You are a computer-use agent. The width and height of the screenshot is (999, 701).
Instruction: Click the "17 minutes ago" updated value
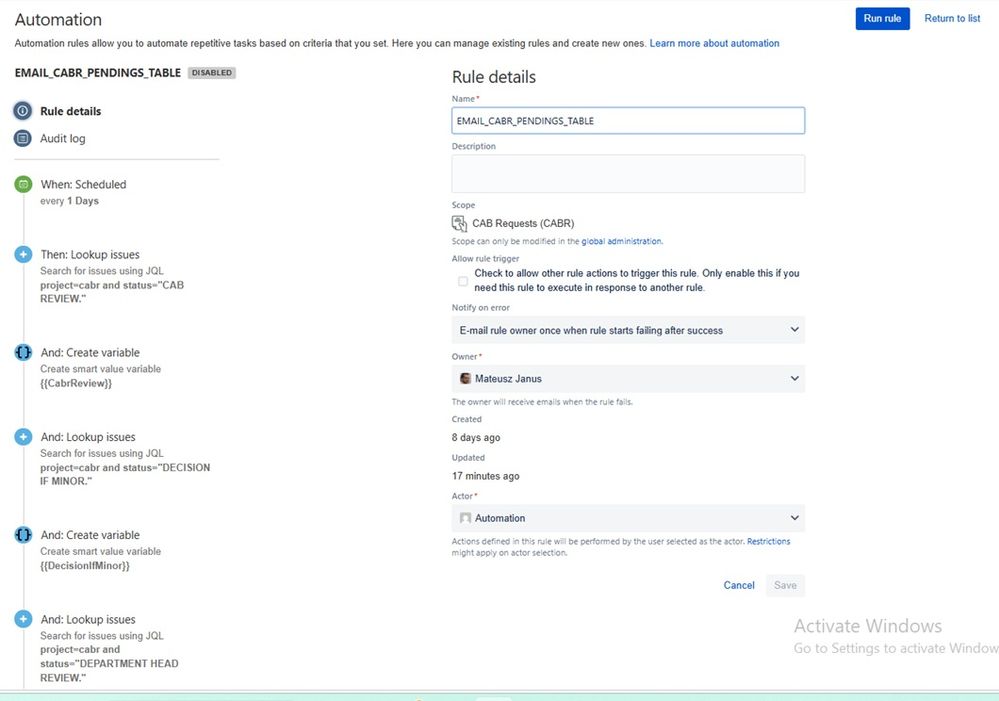pos(485,476)
